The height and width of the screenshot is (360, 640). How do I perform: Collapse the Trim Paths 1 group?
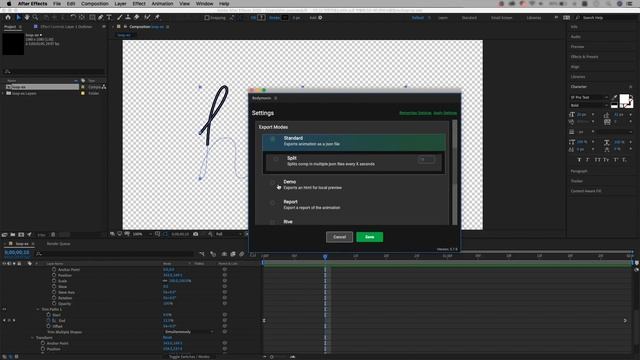pos(38,309)
